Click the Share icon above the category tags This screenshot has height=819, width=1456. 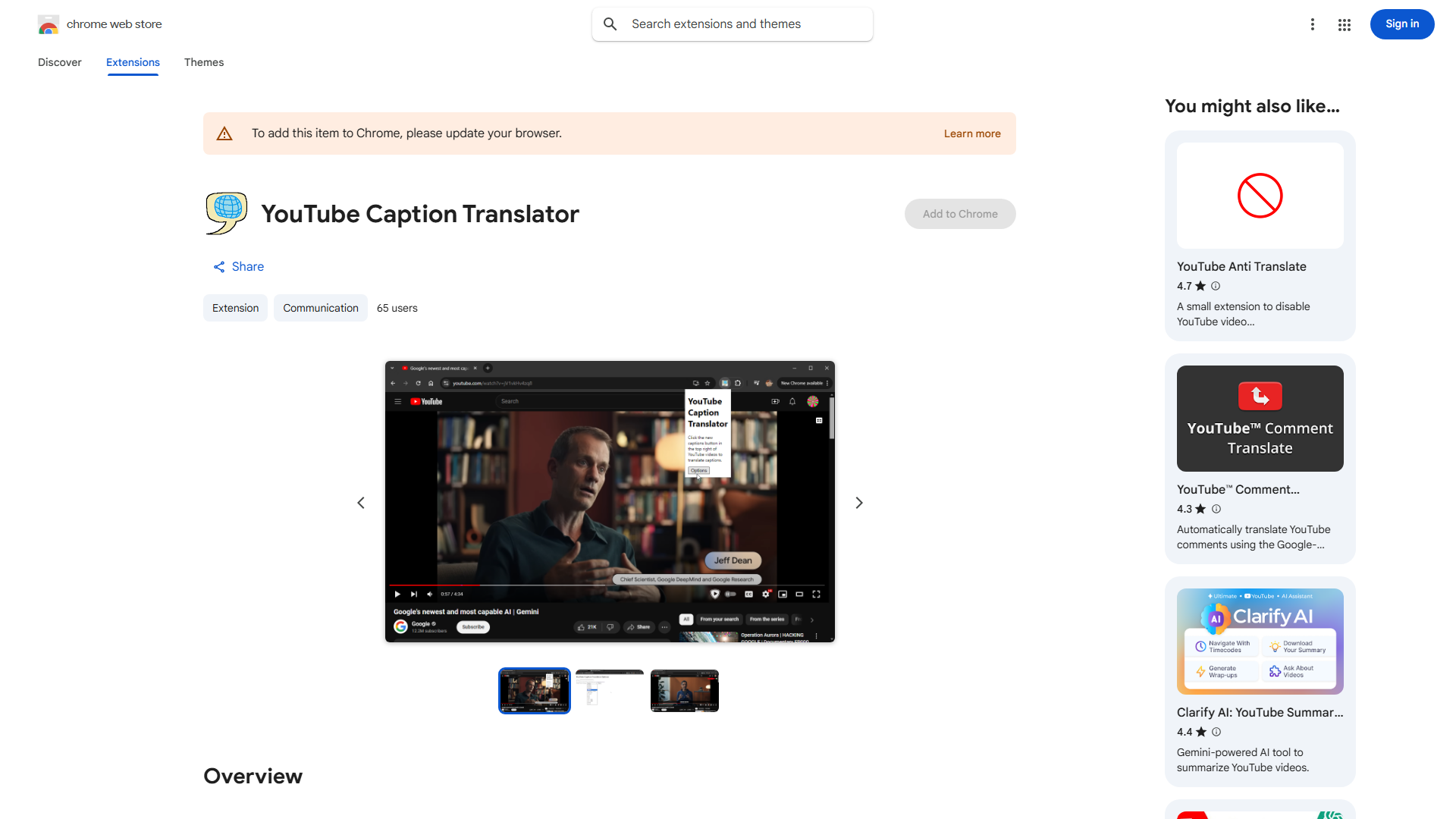(x=218, y=266)
